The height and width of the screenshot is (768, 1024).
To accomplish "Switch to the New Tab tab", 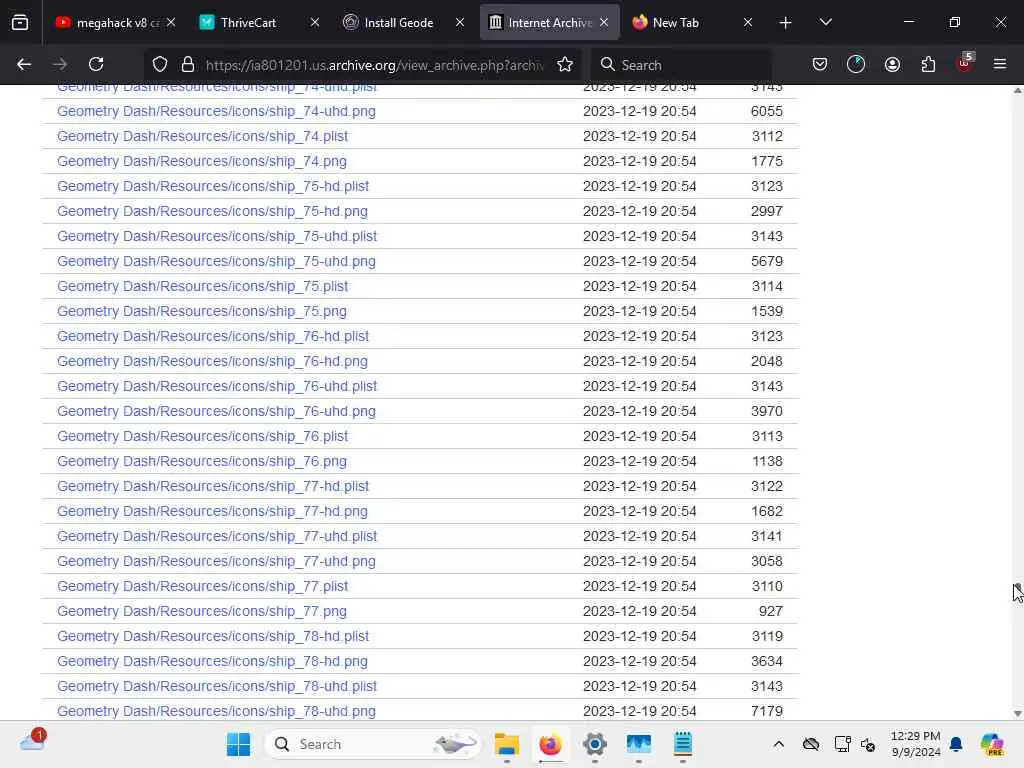I will click(x=676, y=23).
